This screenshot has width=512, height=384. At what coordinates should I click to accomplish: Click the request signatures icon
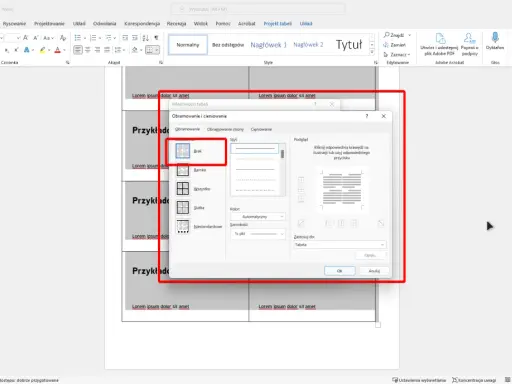[469, 38]
